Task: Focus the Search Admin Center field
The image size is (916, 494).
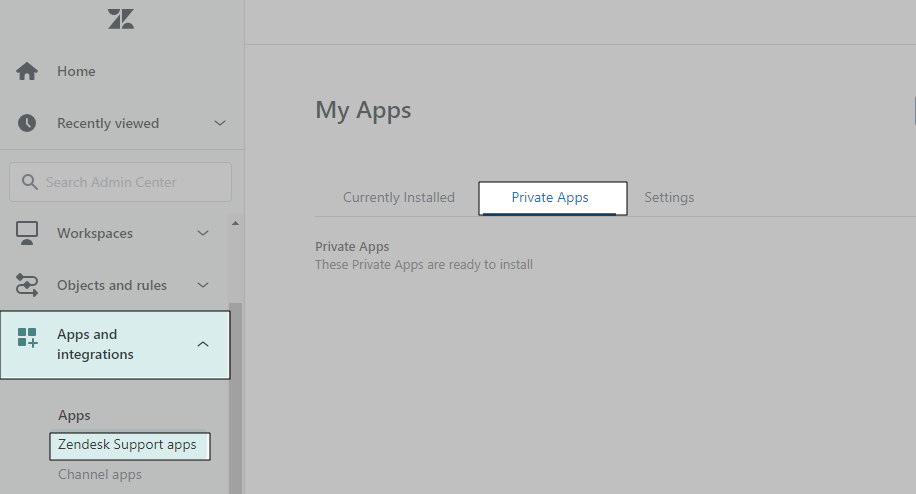Action: (x=130, y=182)
